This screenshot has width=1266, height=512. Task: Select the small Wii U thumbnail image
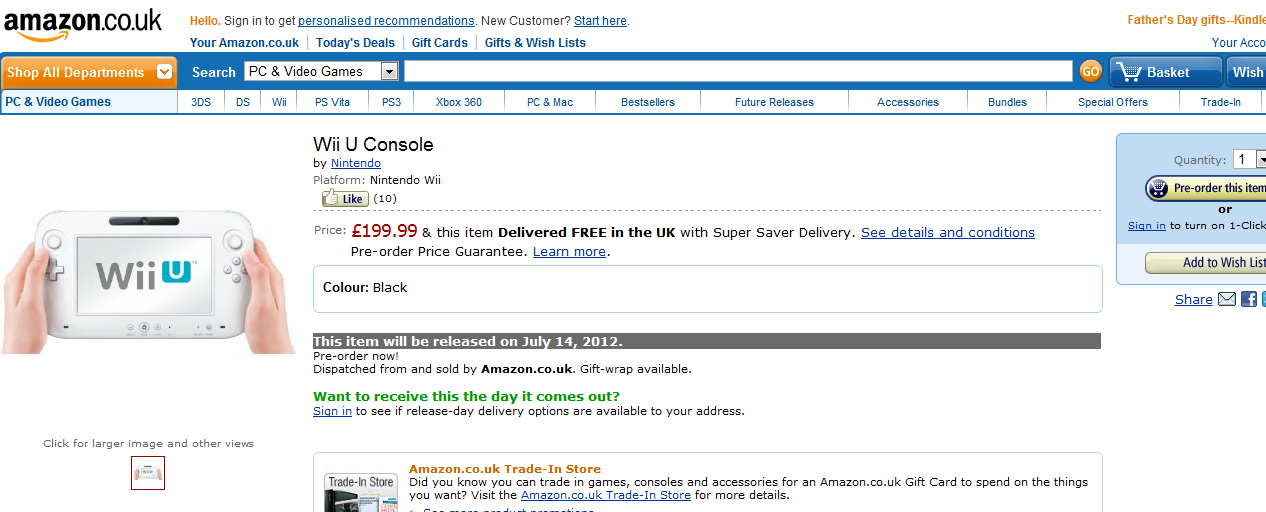(148, 473)
